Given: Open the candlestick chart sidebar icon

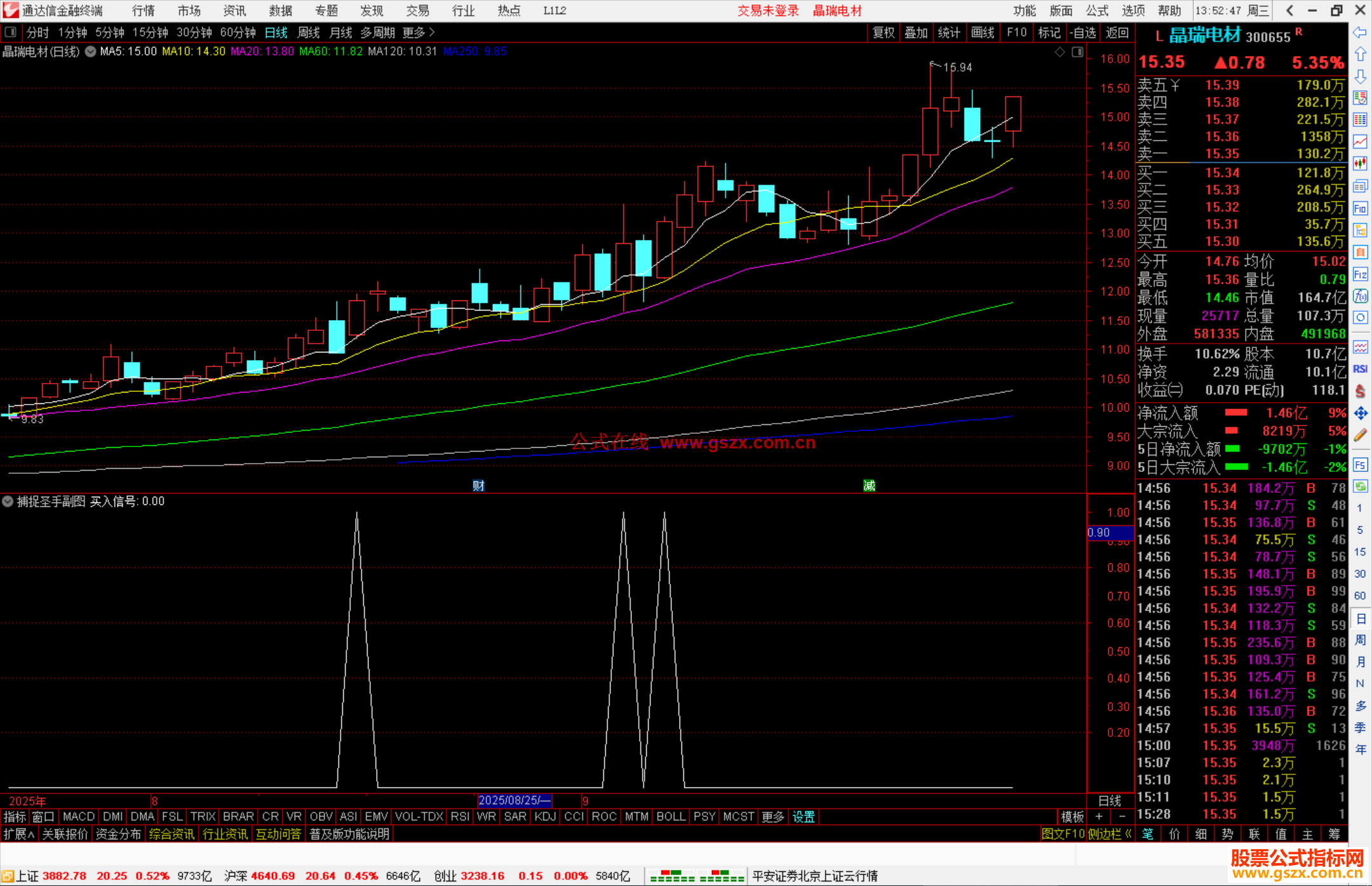Looking at the screenshot, I should click(1360, 164).
